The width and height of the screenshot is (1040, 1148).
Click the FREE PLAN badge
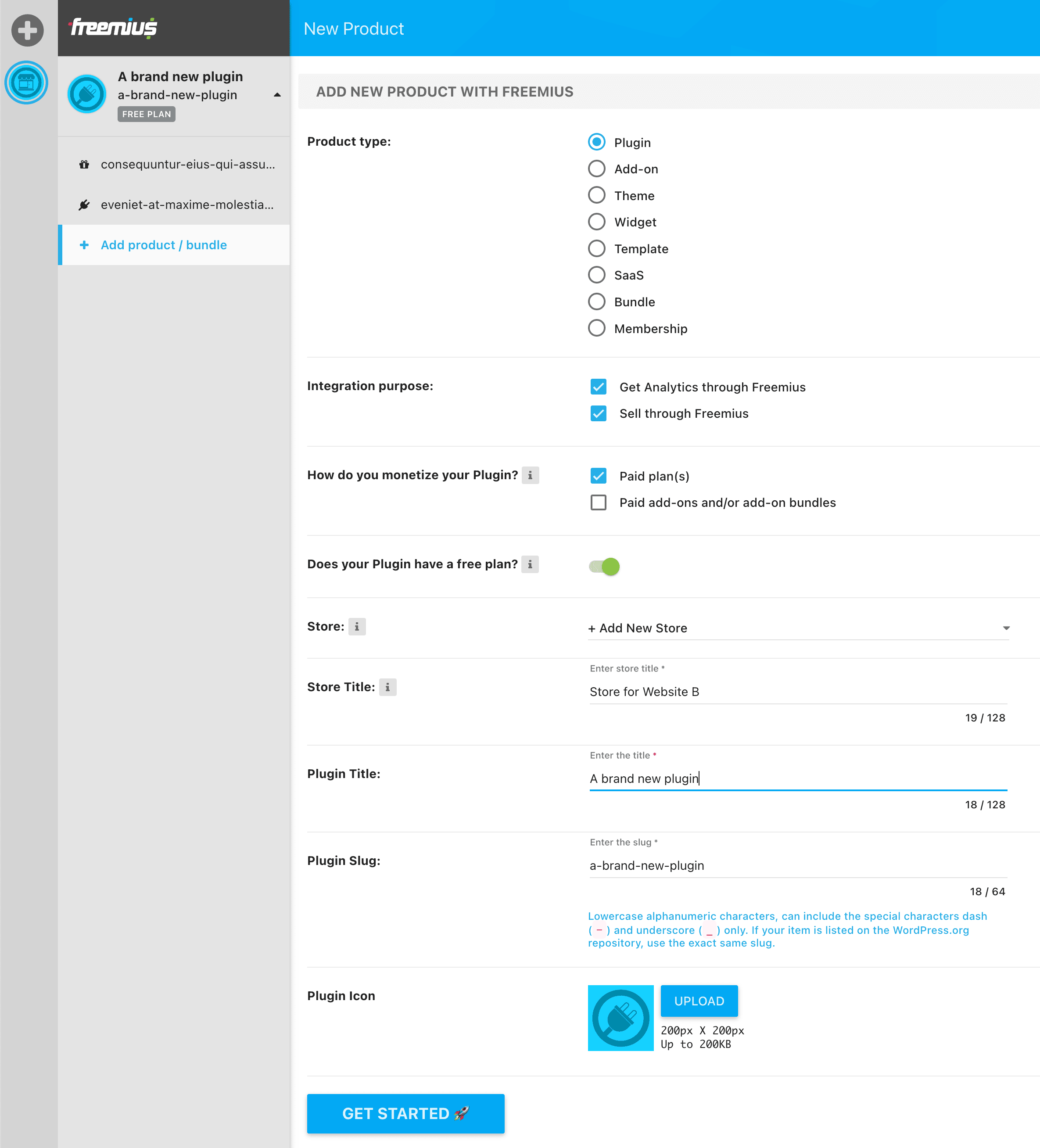tap(147, 115)
